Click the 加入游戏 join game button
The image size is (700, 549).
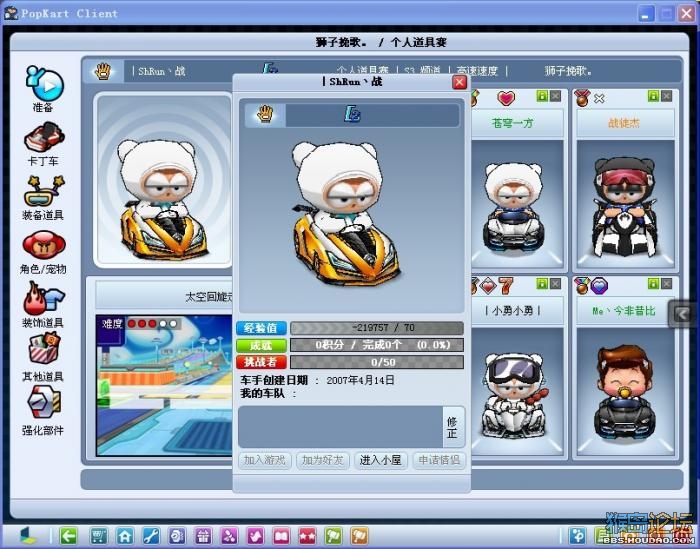tap(265, 460)
